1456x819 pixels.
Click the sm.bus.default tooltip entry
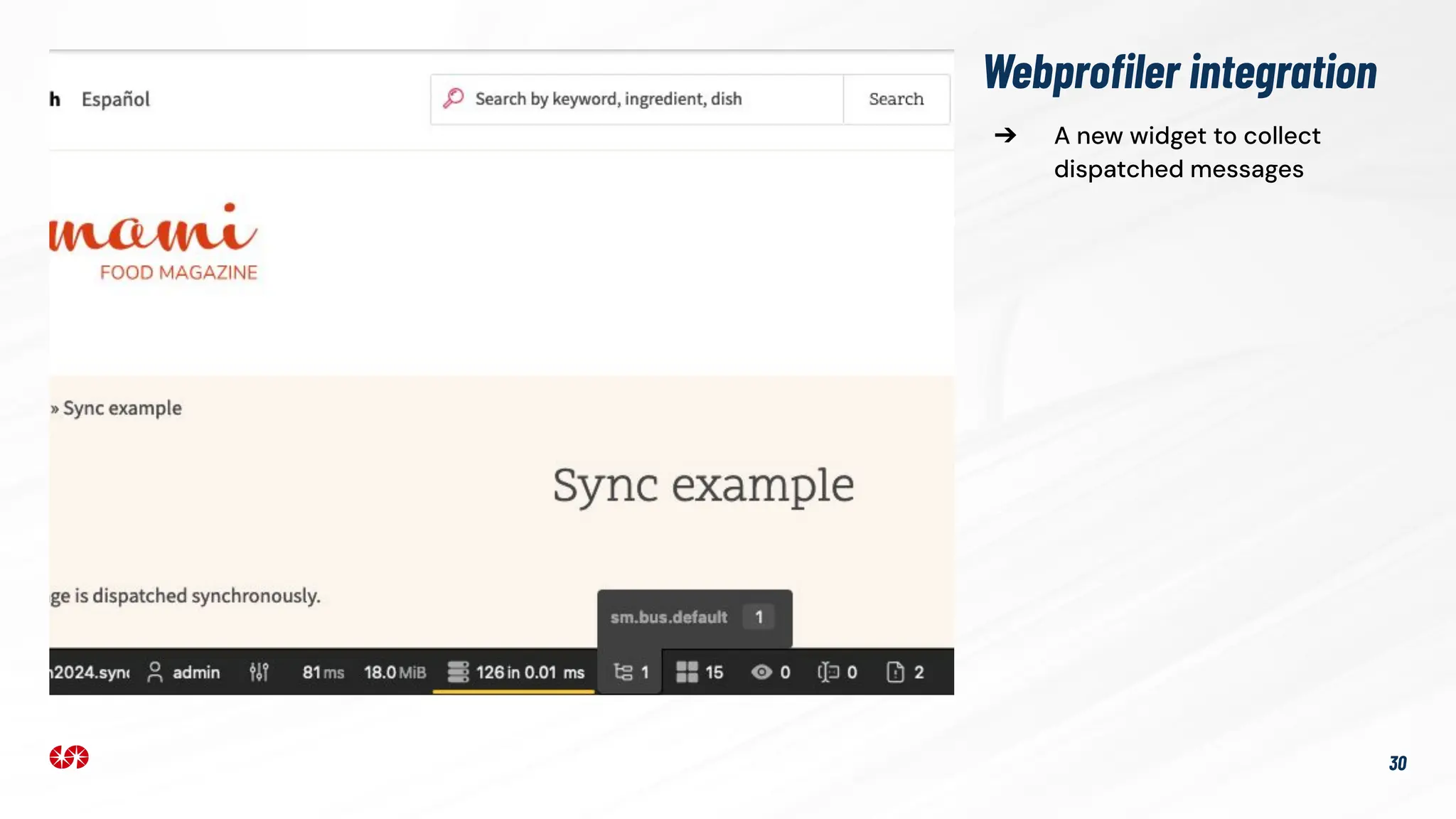[668, 617]
